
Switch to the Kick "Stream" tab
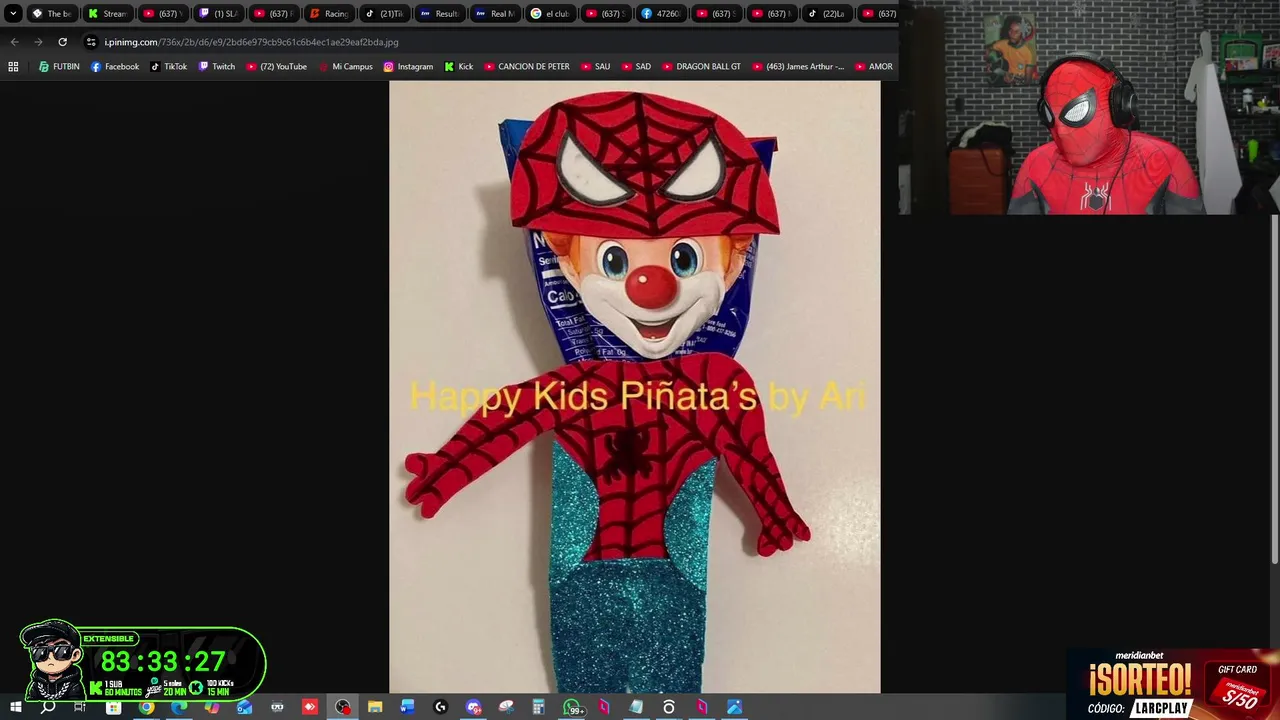click(107, 14)
